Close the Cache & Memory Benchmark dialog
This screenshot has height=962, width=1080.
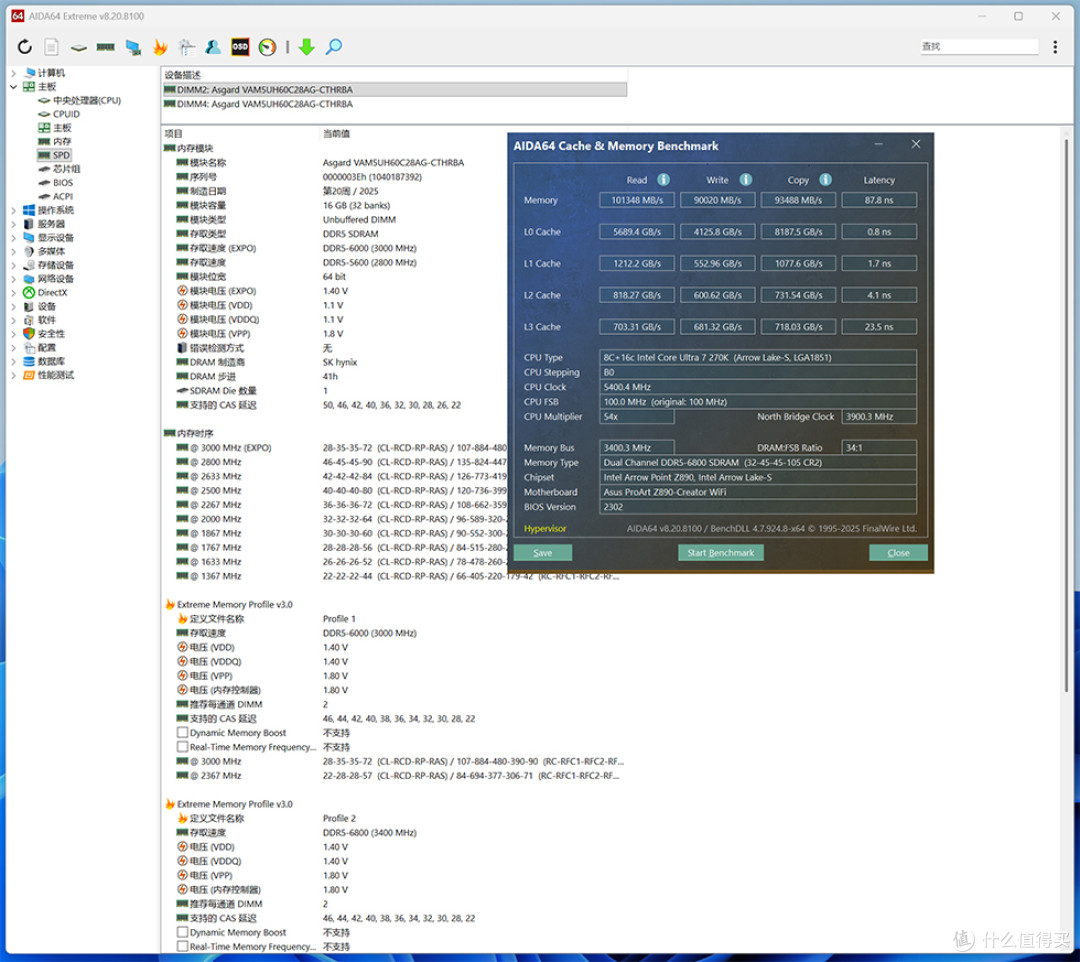coord(915,145)
